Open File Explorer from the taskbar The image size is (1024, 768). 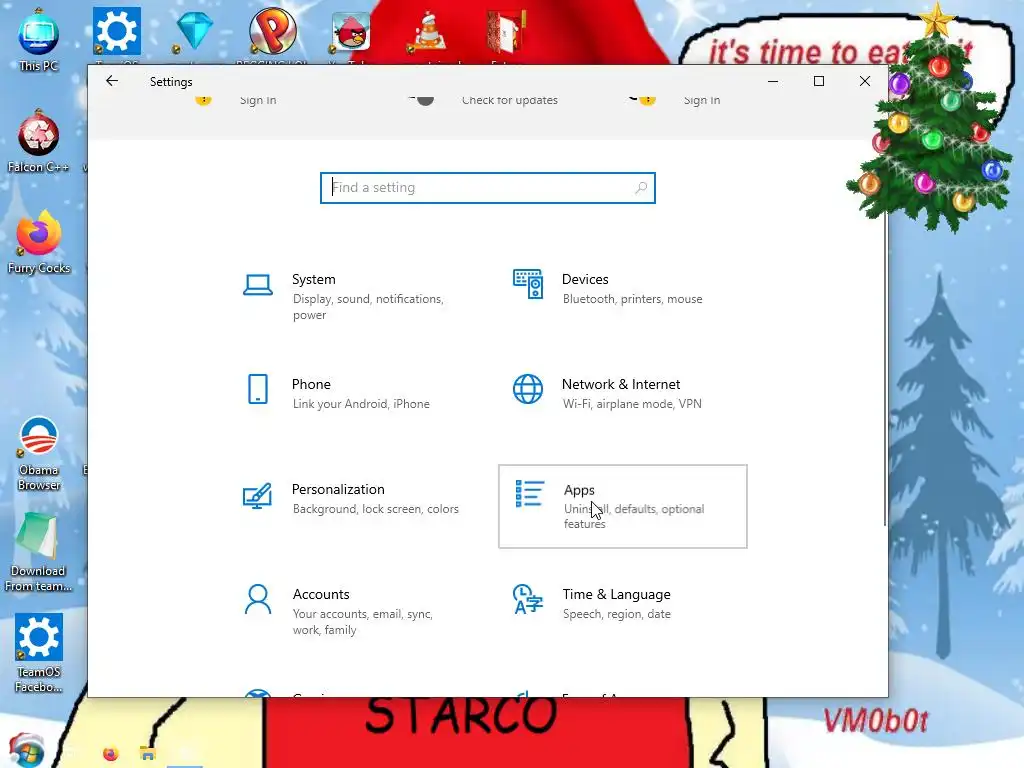(148, 754)
